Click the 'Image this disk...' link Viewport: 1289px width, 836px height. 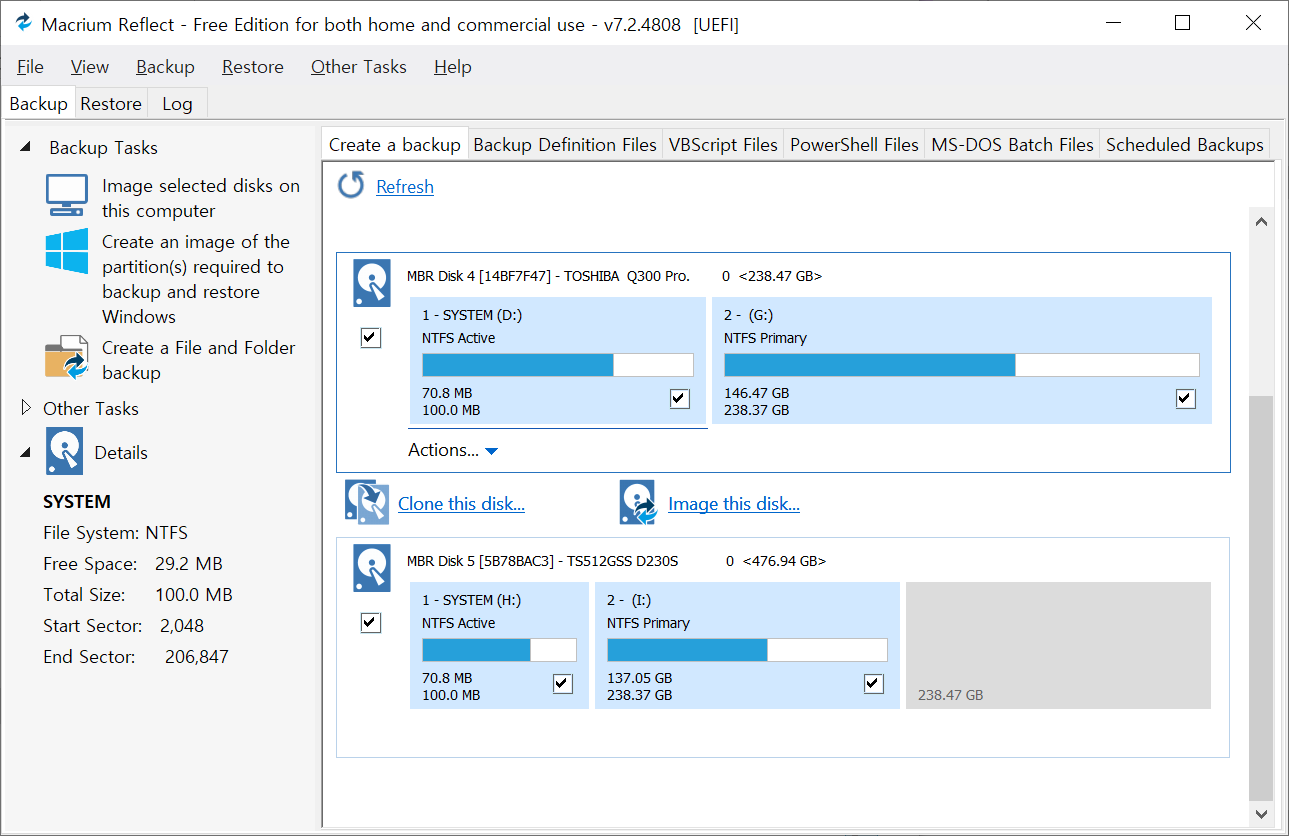coord(733,504)
